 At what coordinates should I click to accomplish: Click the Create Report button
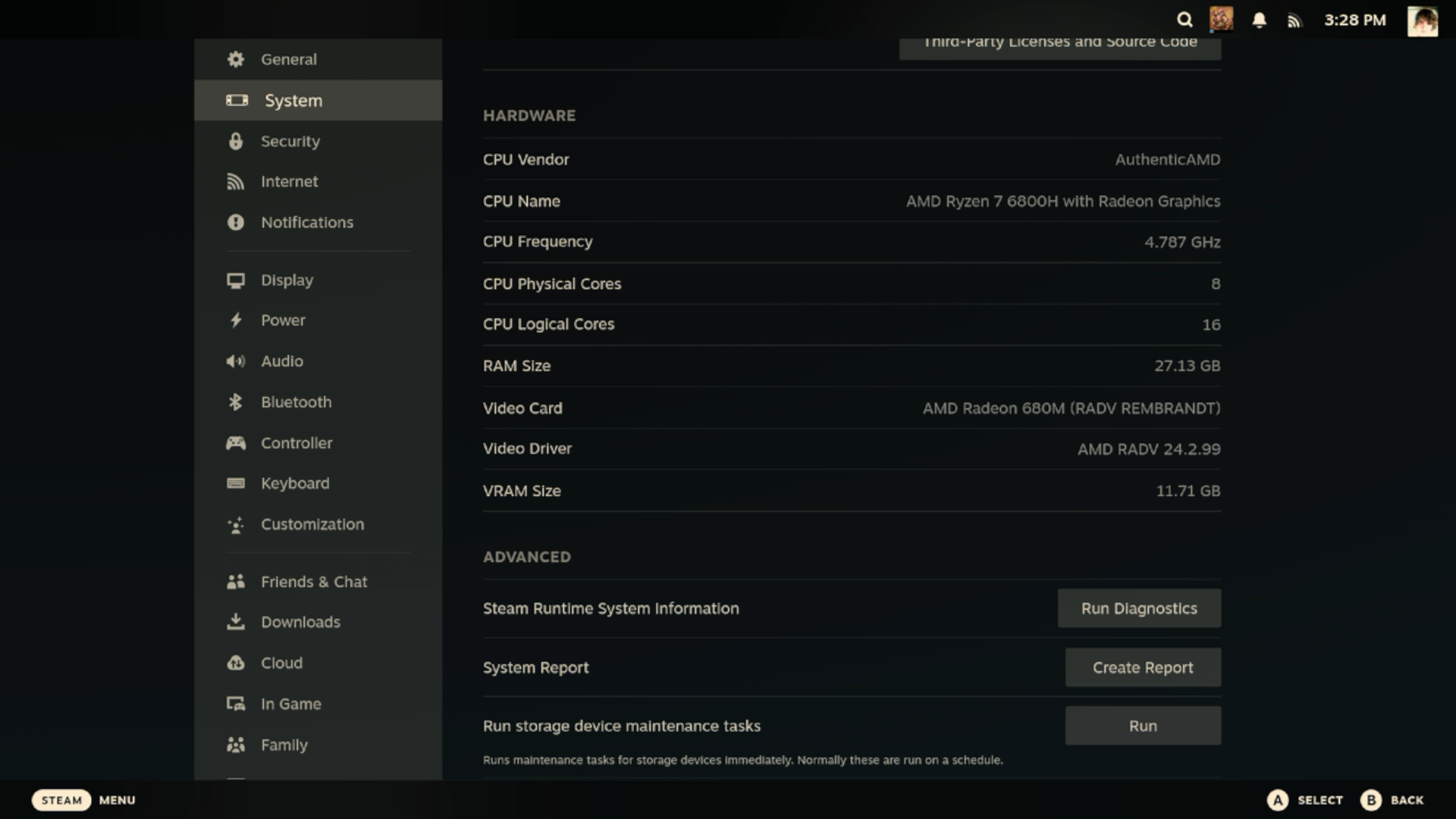pyautogui.click(x=1143, y=667)
